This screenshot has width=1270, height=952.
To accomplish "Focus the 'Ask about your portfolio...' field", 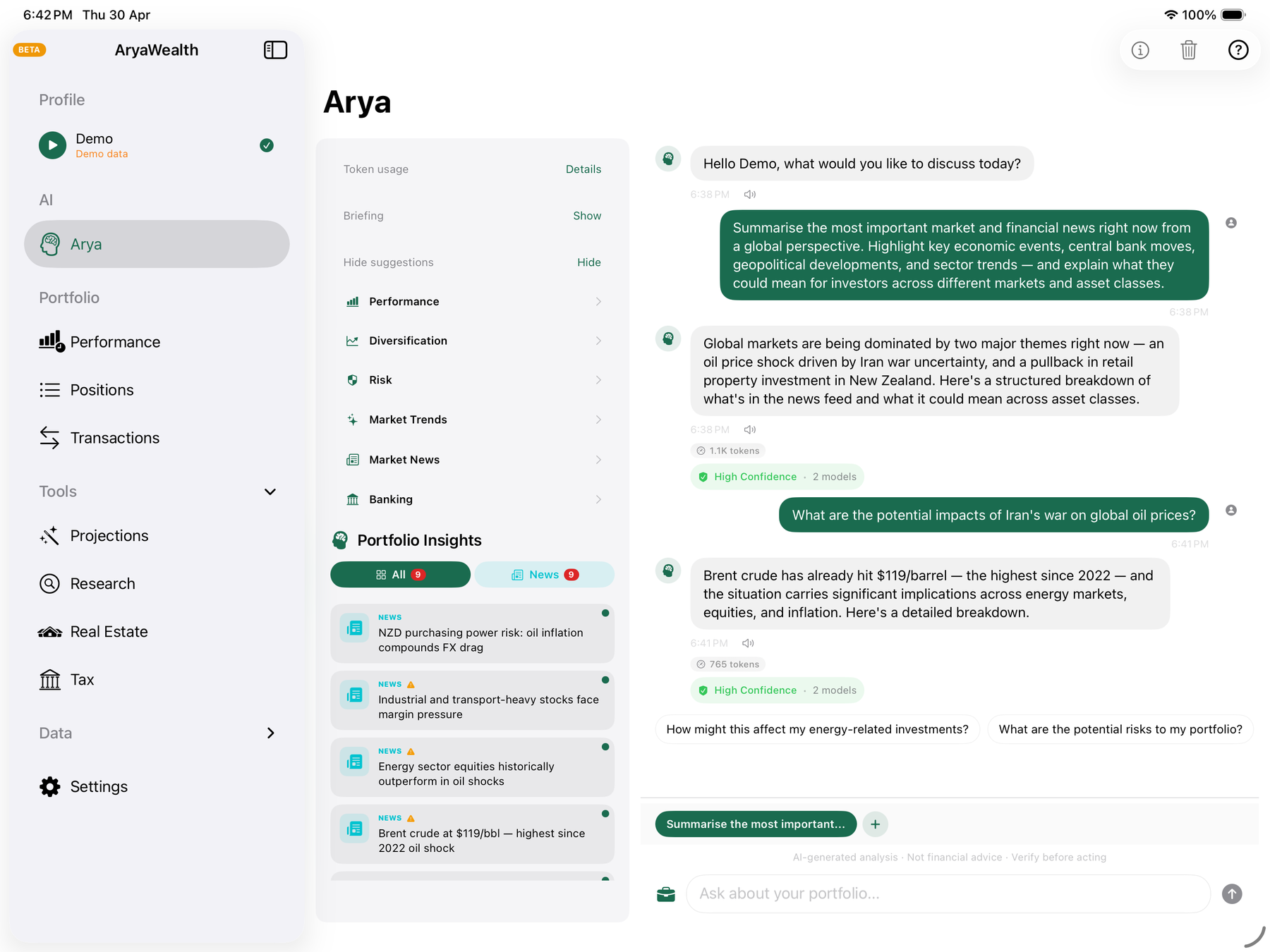I will coord(948,894).
